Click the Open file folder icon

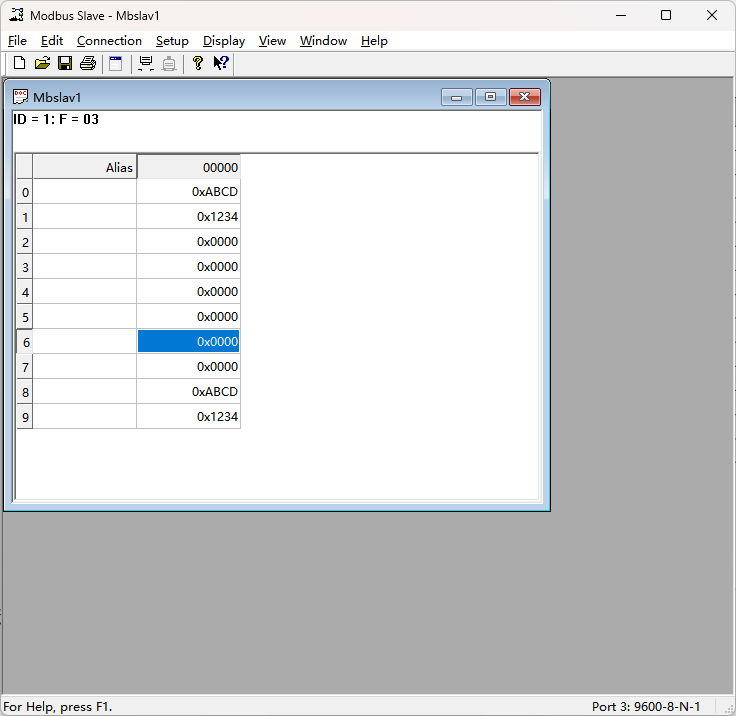[x=42, y=63]
